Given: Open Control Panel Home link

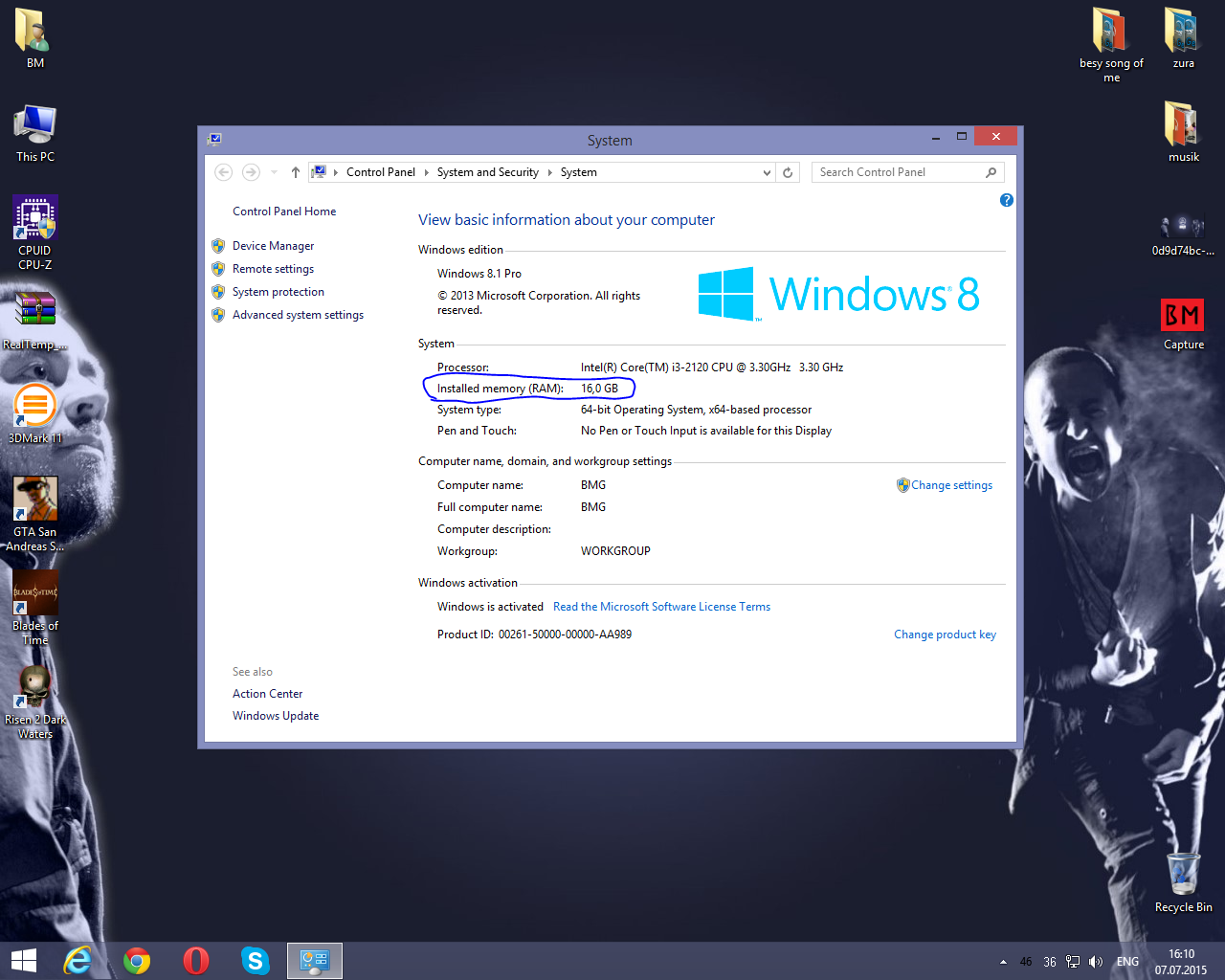Looking at the screenshot, I should 284,212.
